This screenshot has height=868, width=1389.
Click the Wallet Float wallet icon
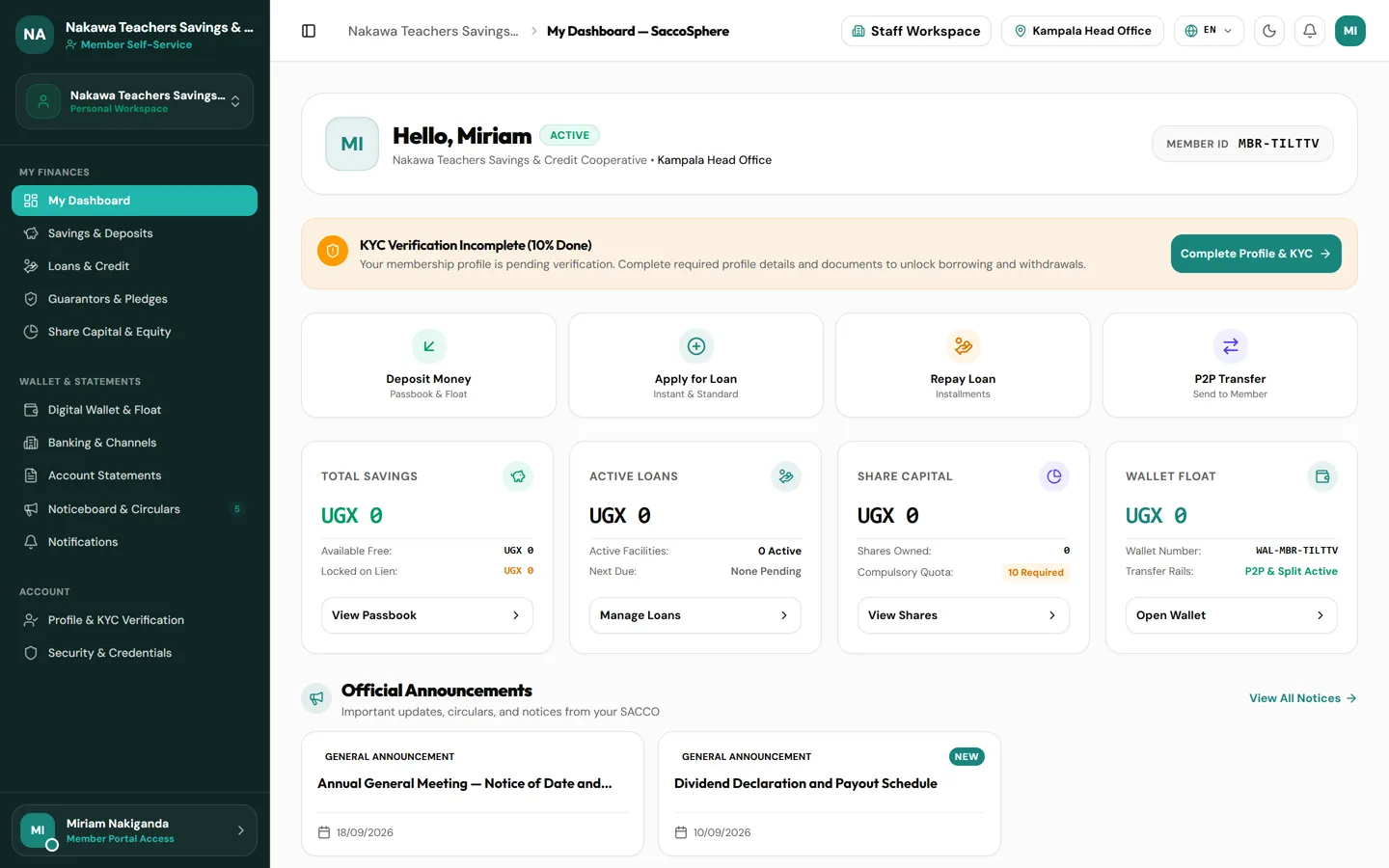(1322, 476)
